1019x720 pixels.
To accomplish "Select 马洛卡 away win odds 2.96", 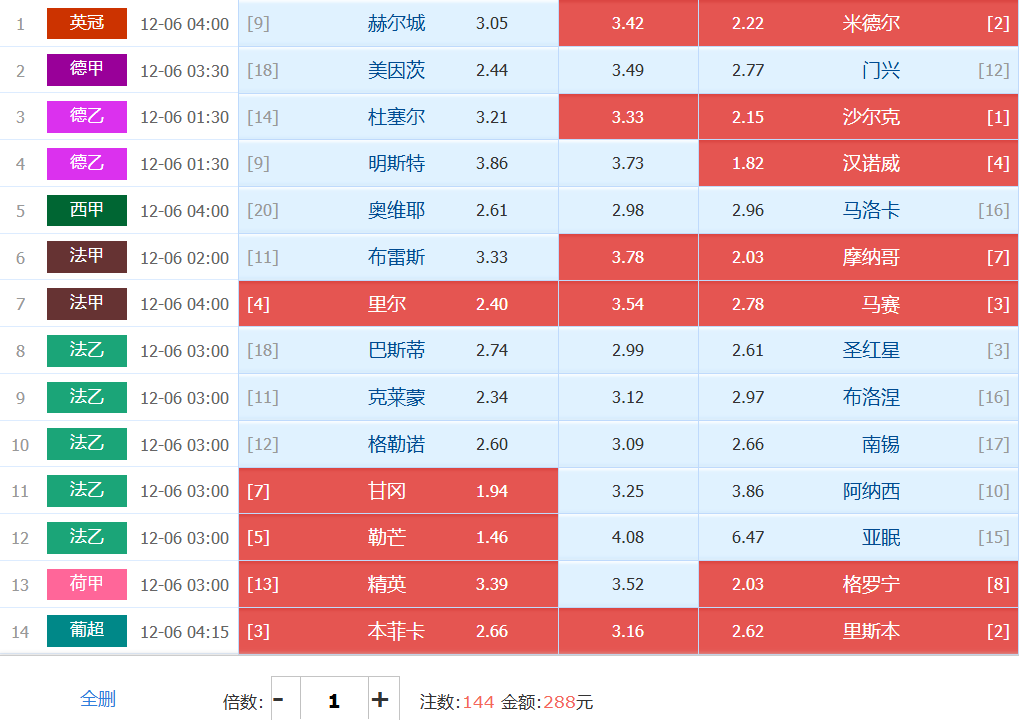I will click(x=858, y=210).
